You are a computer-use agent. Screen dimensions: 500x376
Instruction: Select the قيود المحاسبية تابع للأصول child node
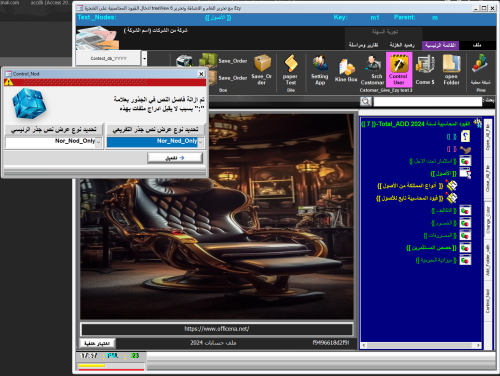[x=409, y=198]
